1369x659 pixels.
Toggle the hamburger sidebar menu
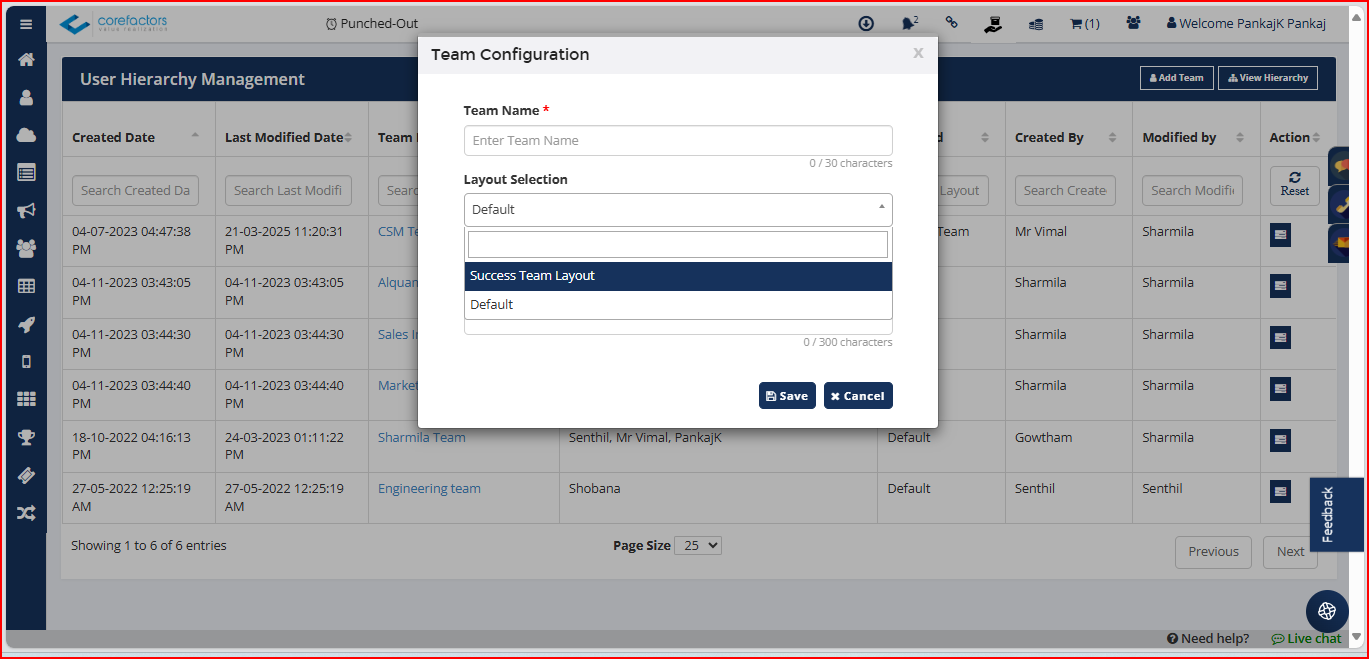(x=26, y=24)
